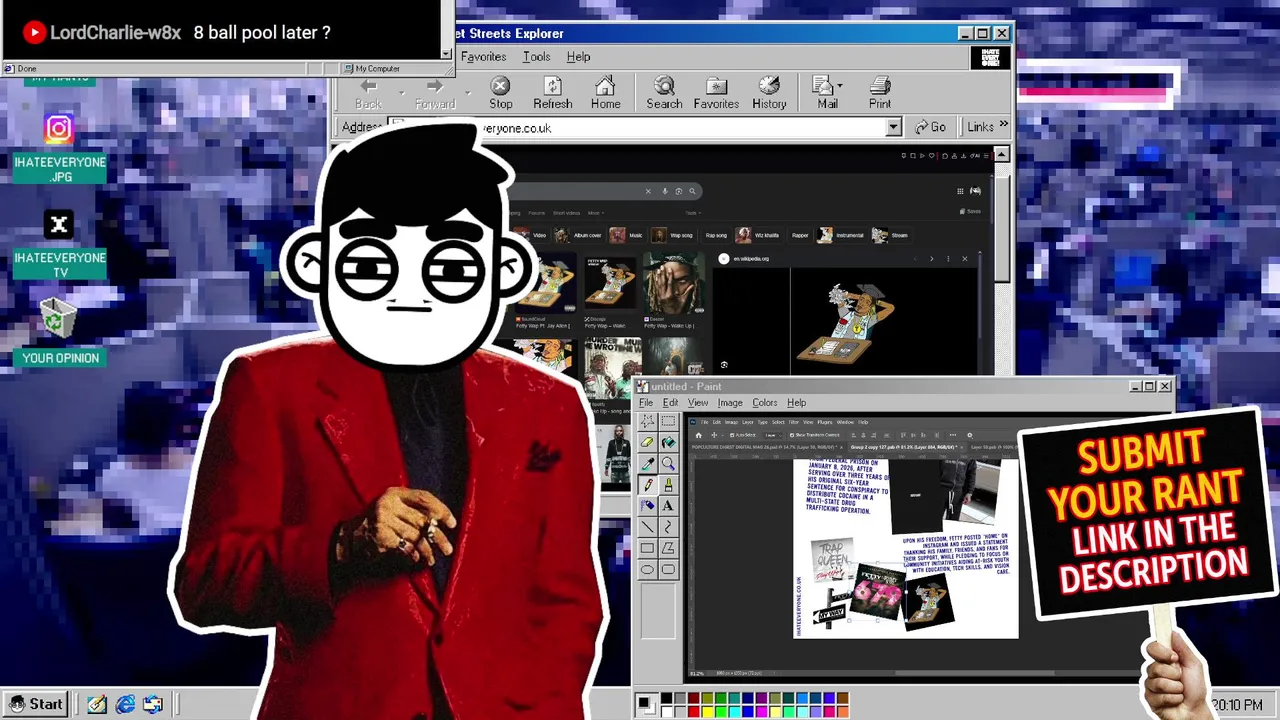Choose the Eraser tool in Paint

point(647,442)
